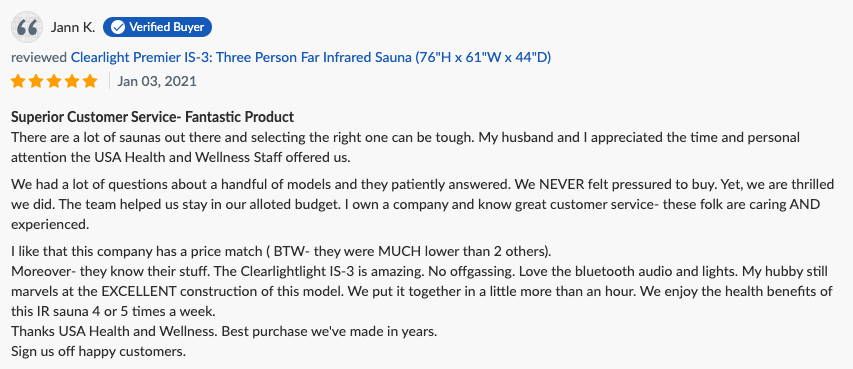This screenshot has width=853, height=369.
Task: Select the fifth rating star
Action: tap(90, 81)
